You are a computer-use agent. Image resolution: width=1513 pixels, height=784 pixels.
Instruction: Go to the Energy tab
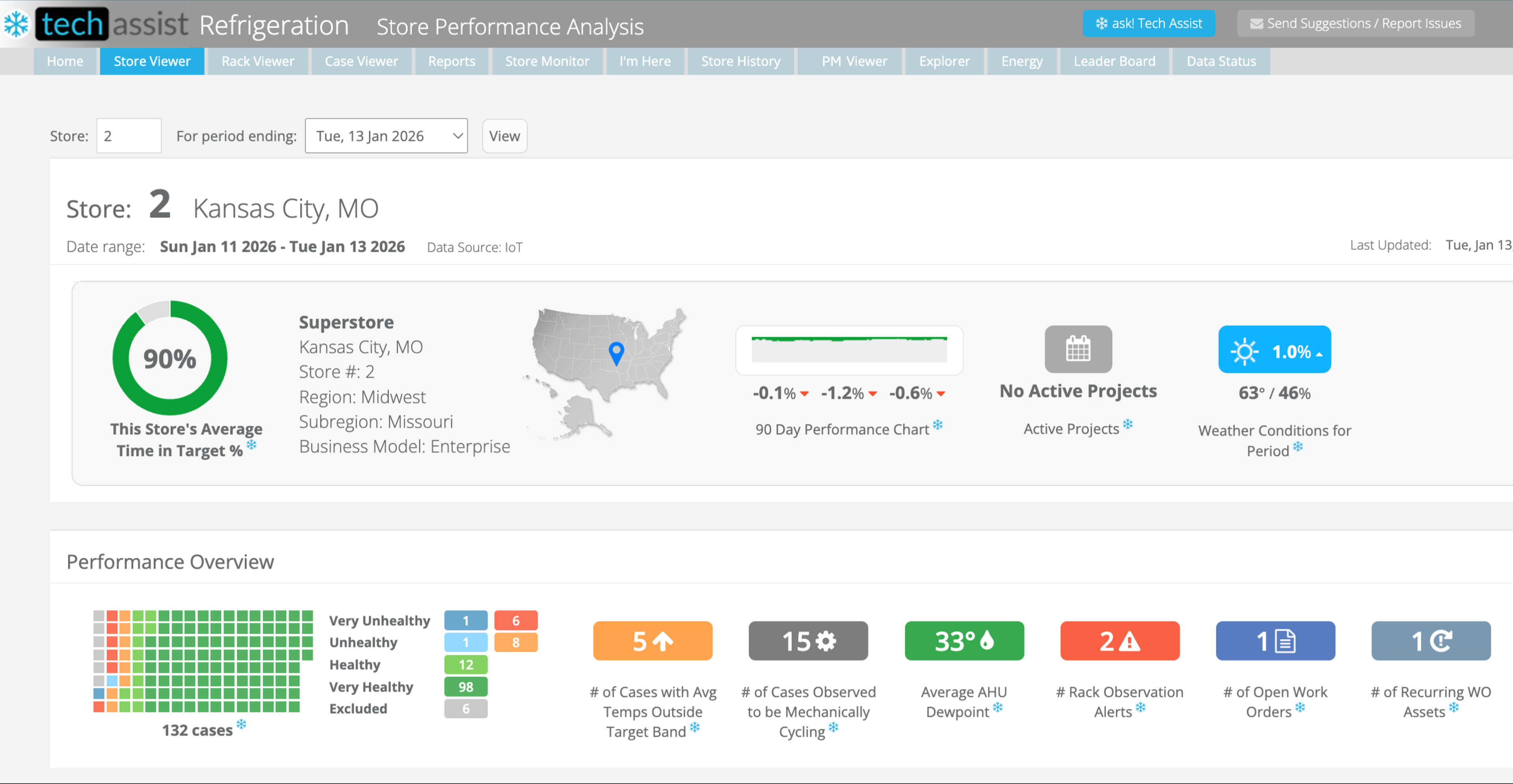click(x=1021, y=61)
